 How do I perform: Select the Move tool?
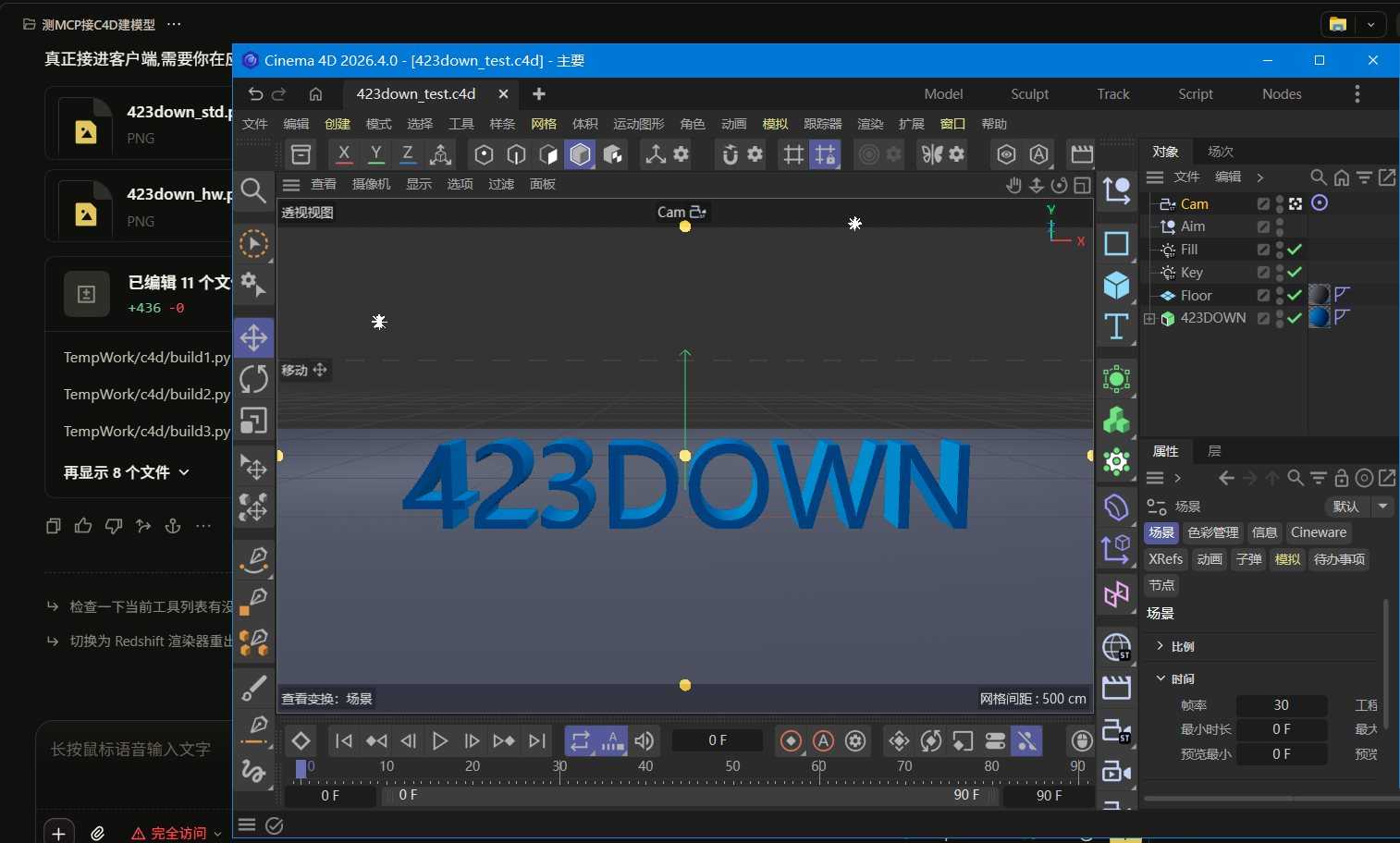pyautogui.click(x=253, y=337)
